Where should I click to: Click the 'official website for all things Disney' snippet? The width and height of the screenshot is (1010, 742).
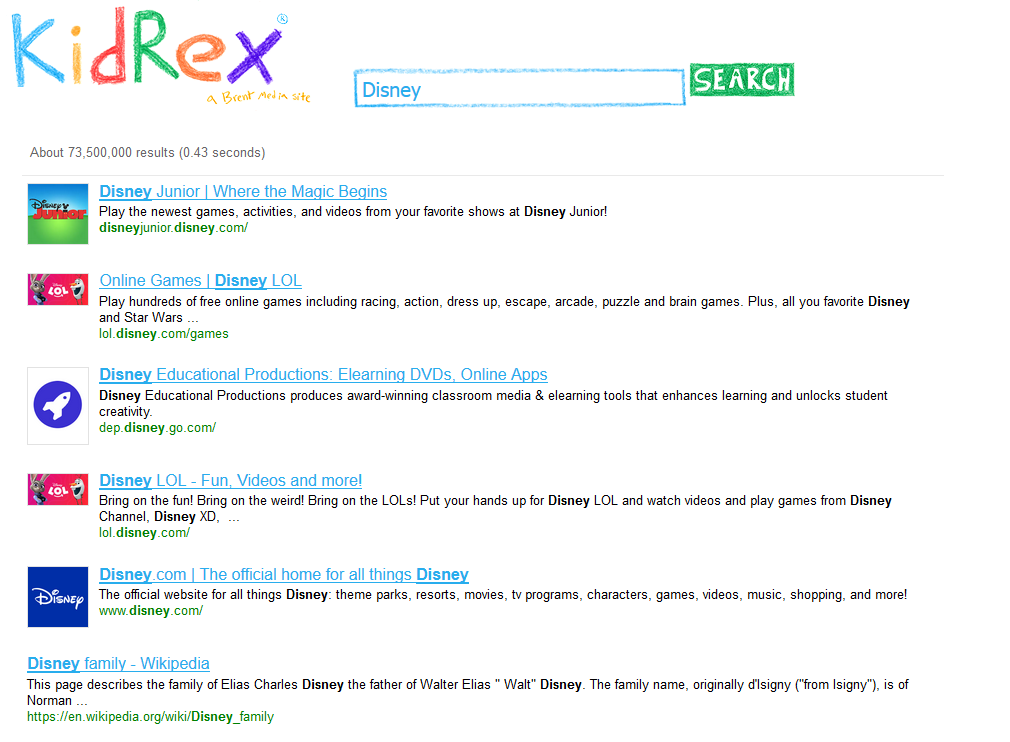pyautogui.click(x=503, y=595)
